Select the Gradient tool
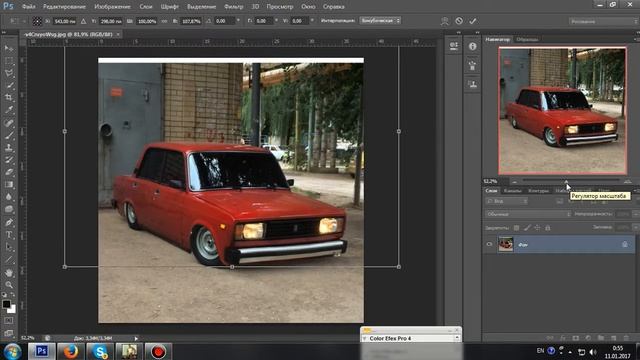 9,184
